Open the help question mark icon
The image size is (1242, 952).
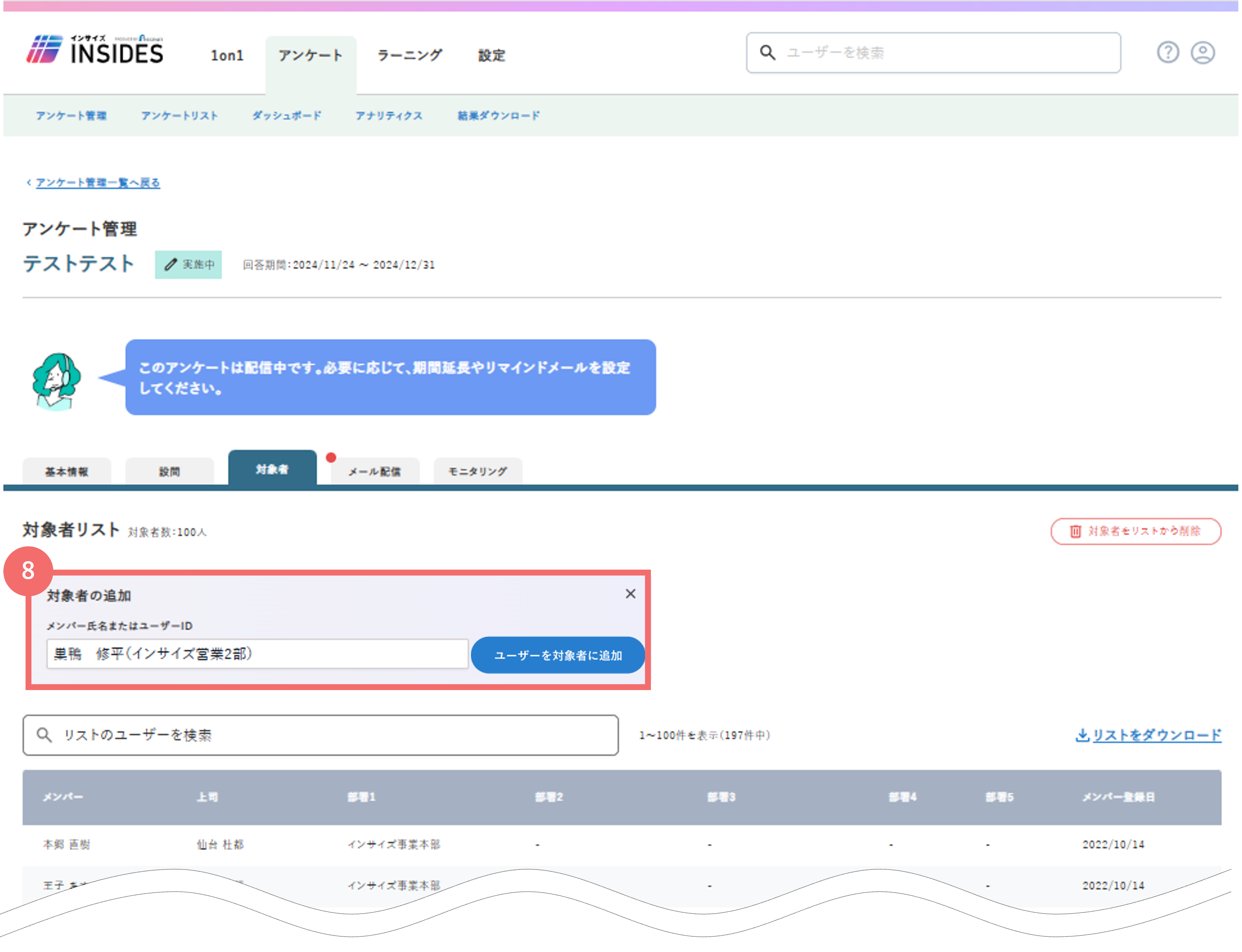coord(1168,52)
